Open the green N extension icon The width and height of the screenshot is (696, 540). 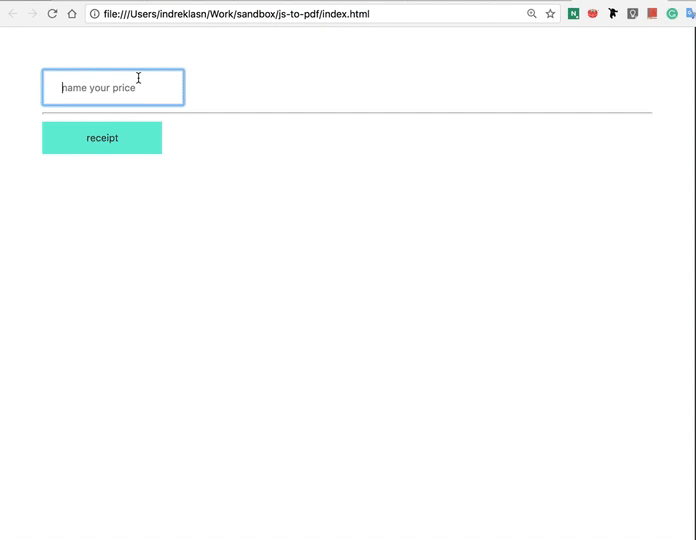click(x=573, y=14)
